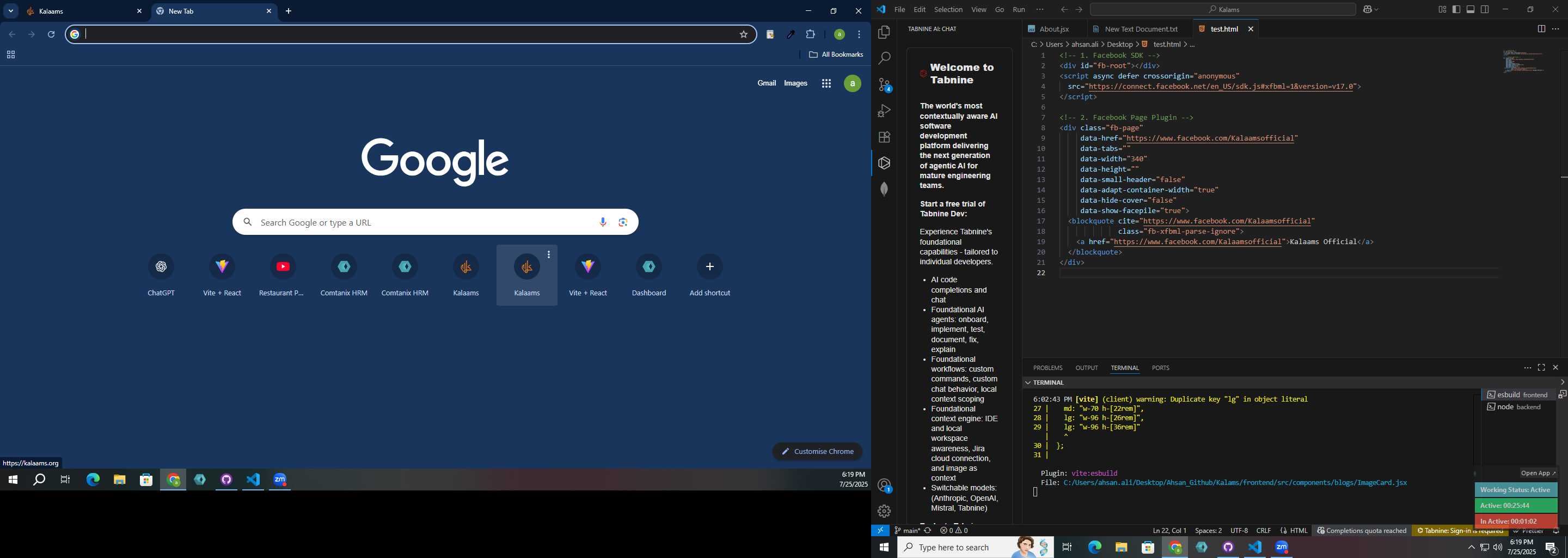
Task: Open the Extensions view in VS Code
Action: click(884, 137)
